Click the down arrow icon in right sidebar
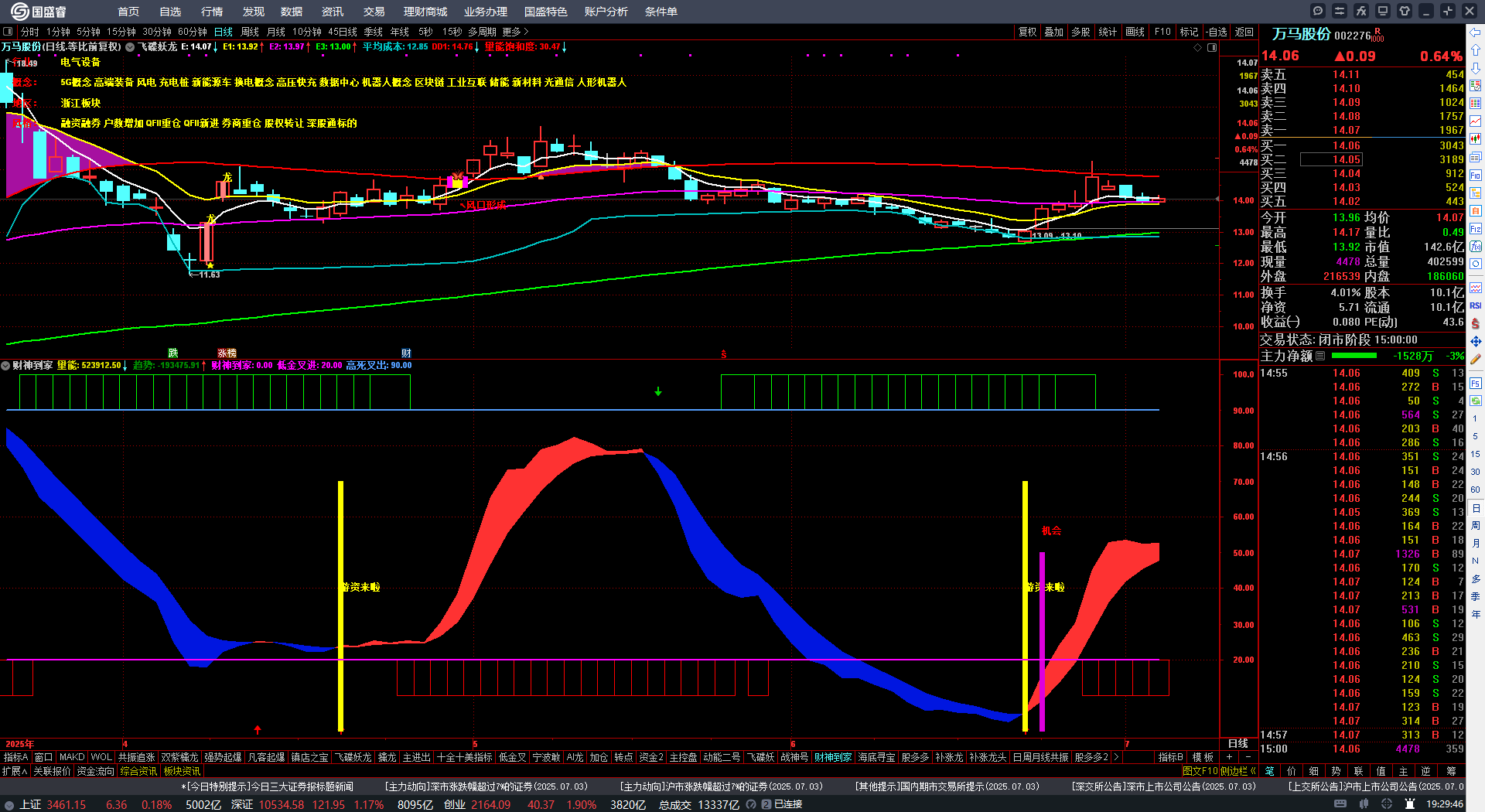This screenshot has height=812, width=1485. click(1476, 68)
